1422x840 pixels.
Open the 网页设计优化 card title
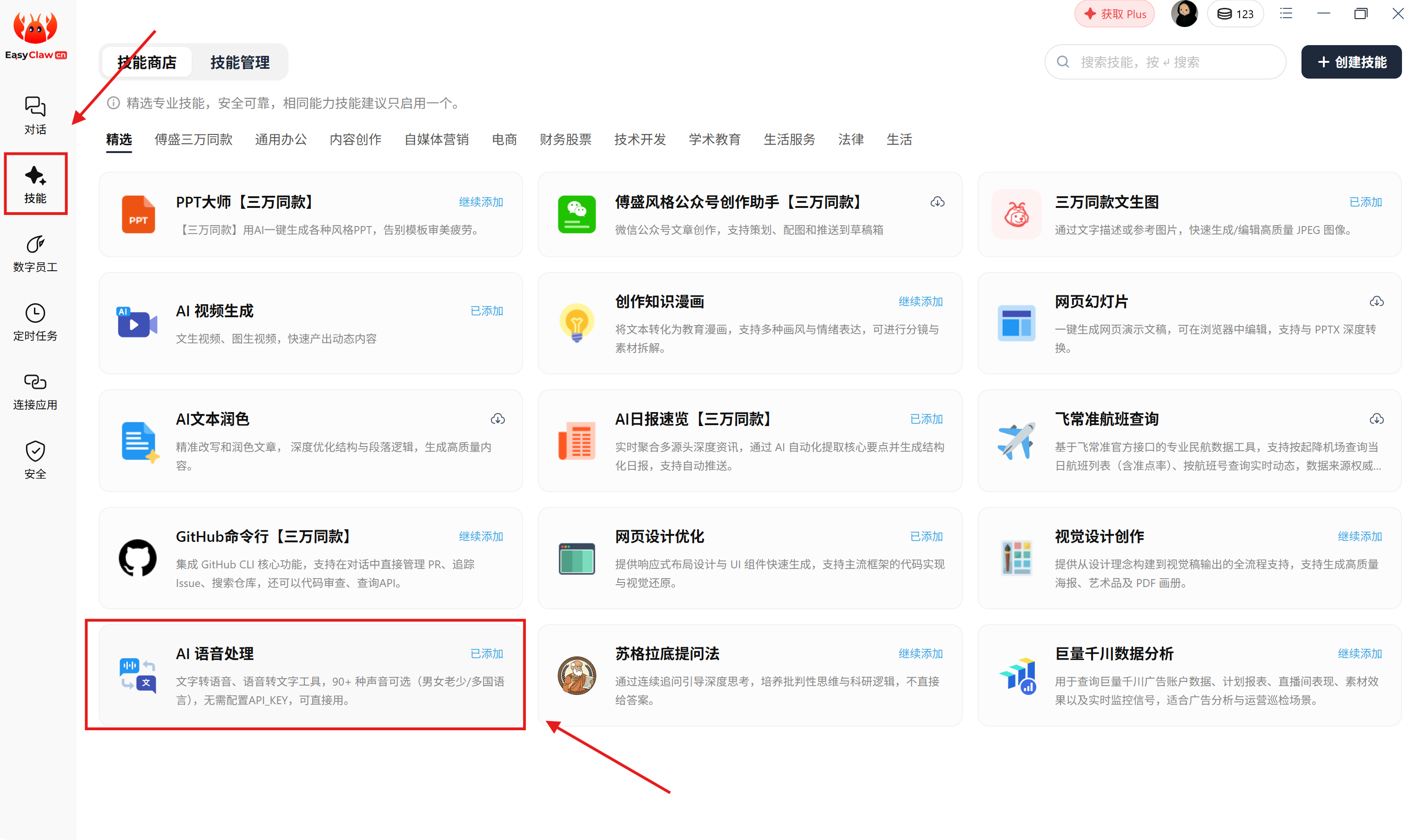(x=659, y=536)
